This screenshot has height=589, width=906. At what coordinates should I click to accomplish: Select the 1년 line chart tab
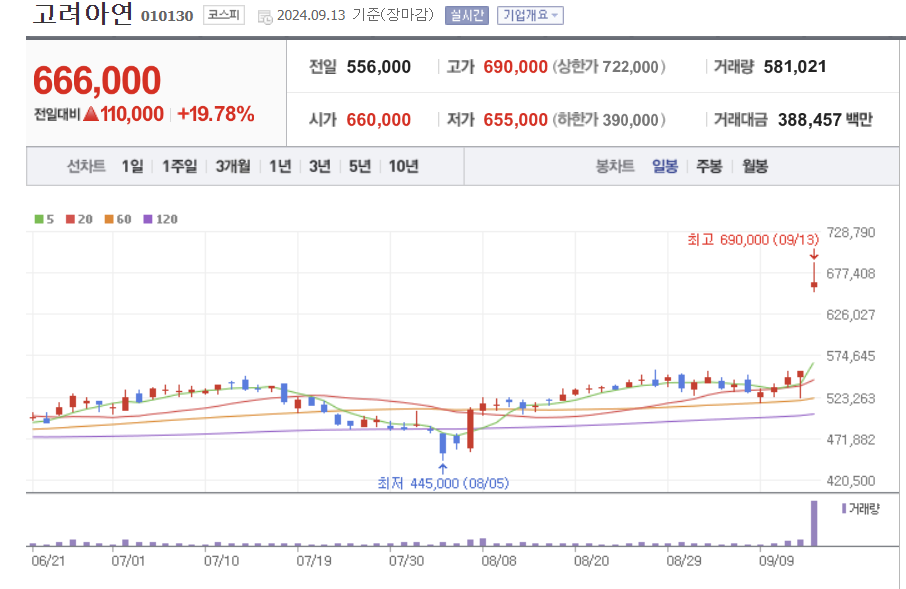[x=280, y=166]
